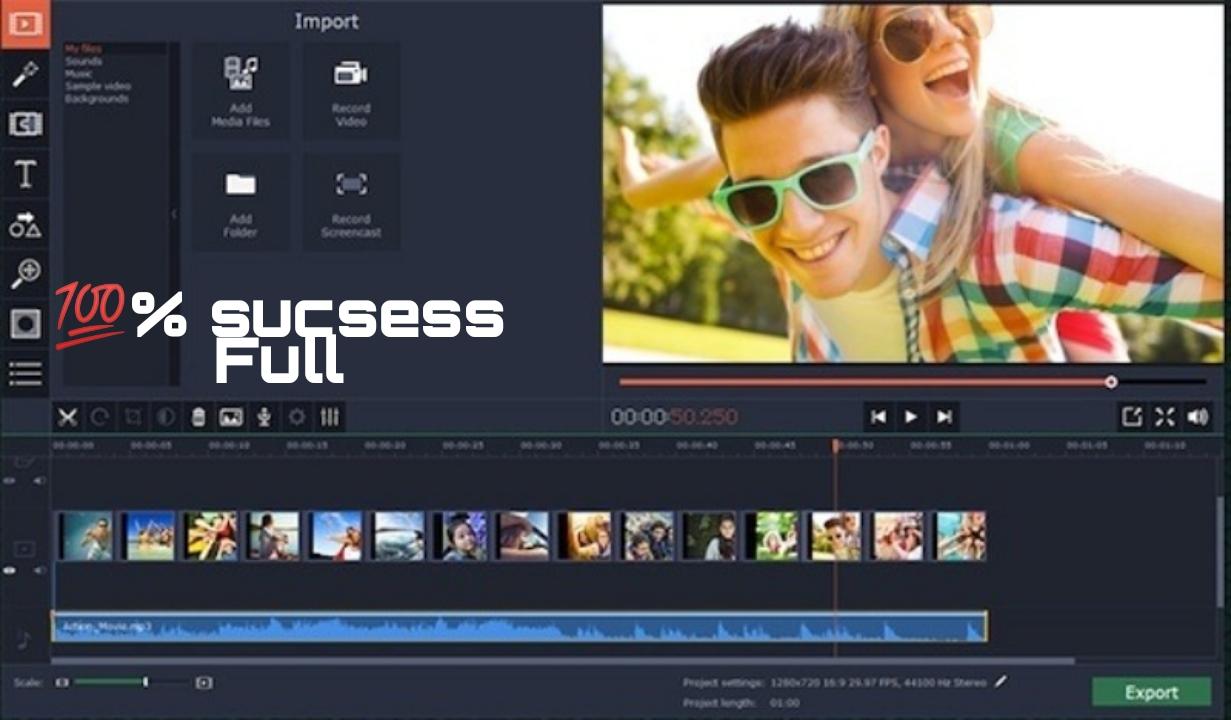
Task: Click Add Media Files to import footage
Action: tap(239, 91)
